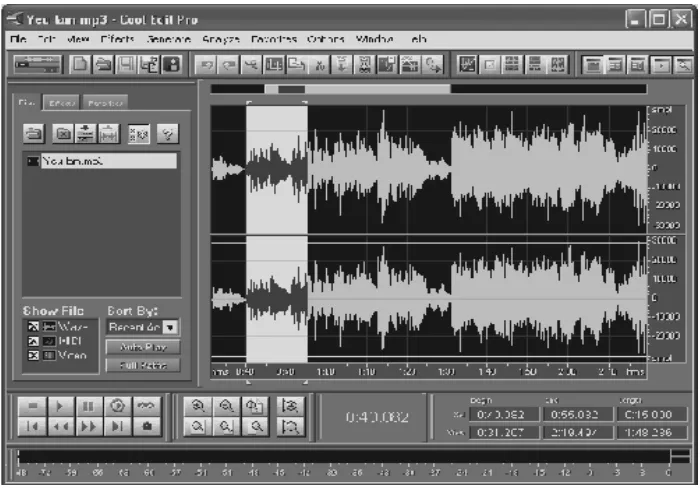Start playback with the Play button
Viewport: 700px width, 488px height.
tap(60, 406)
